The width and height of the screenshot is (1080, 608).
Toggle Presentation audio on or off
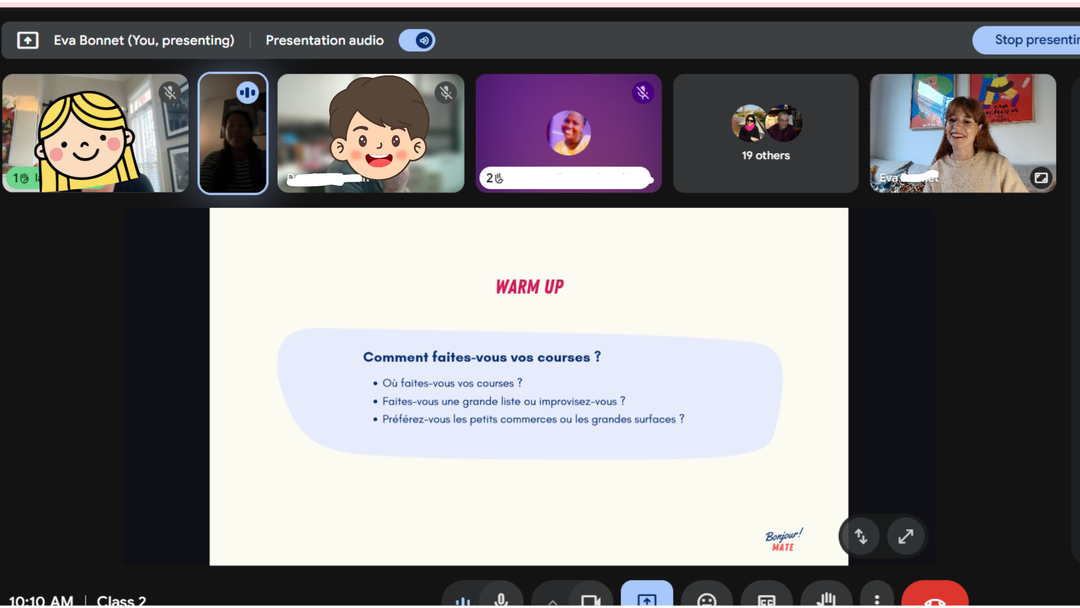(417, 40)
